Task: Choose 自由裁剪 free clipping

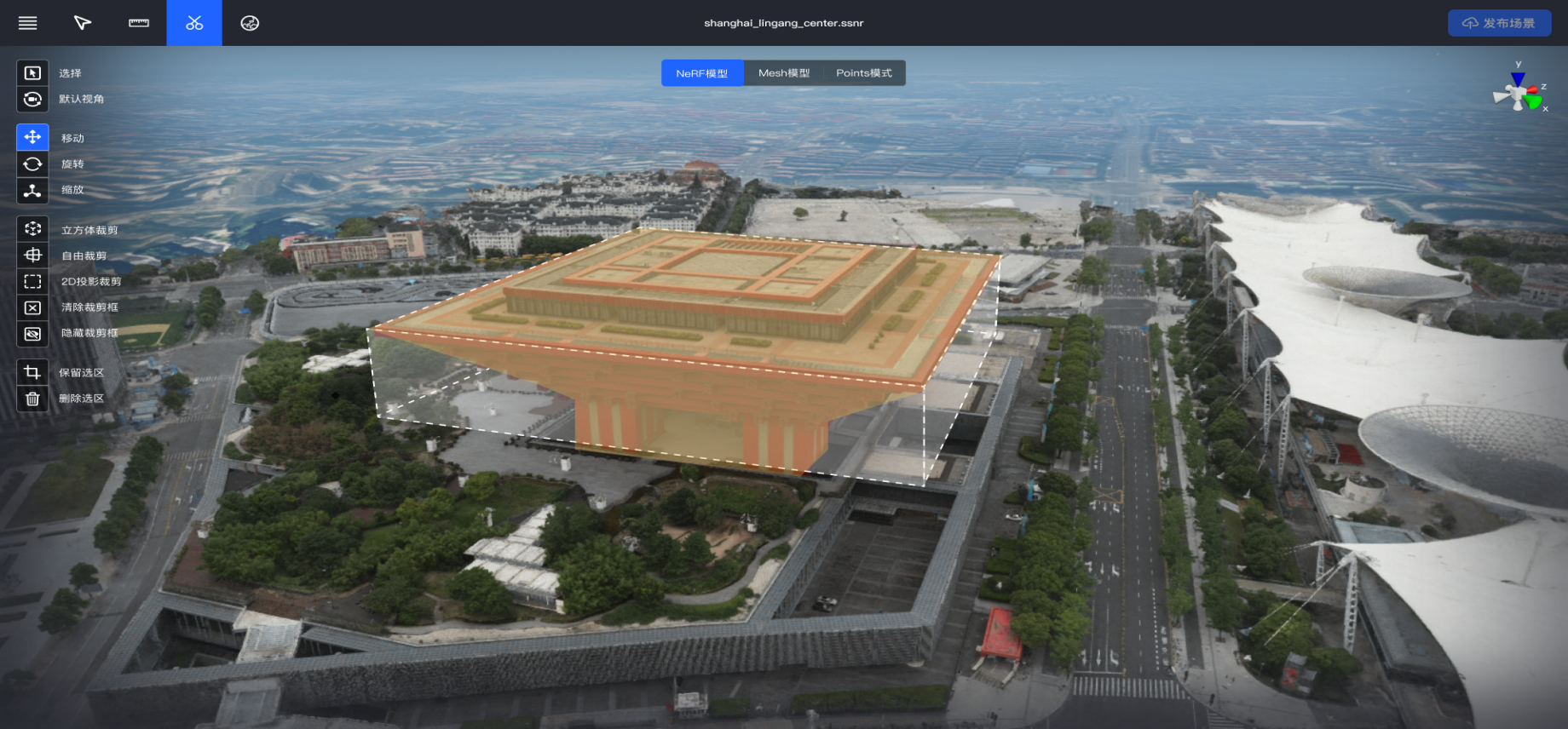Action: tap(32, 255)
